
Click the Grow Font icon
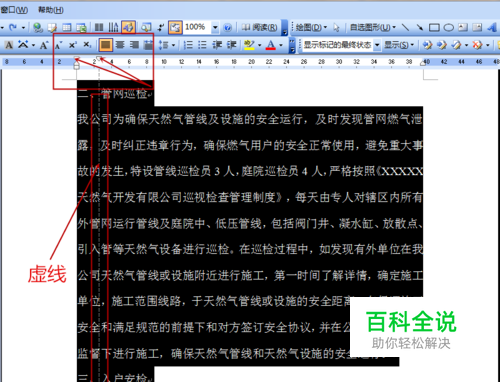click(x=44, y=45)
